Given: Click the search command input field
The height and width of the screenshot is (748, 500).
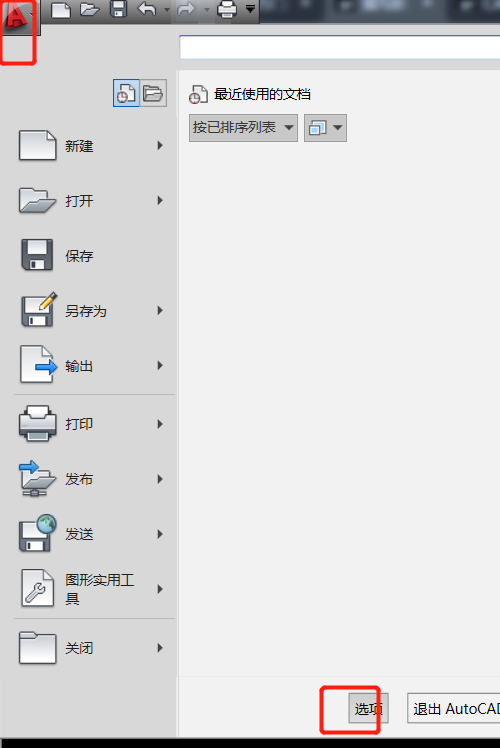Looking at the screenshot, I should 340,47.
